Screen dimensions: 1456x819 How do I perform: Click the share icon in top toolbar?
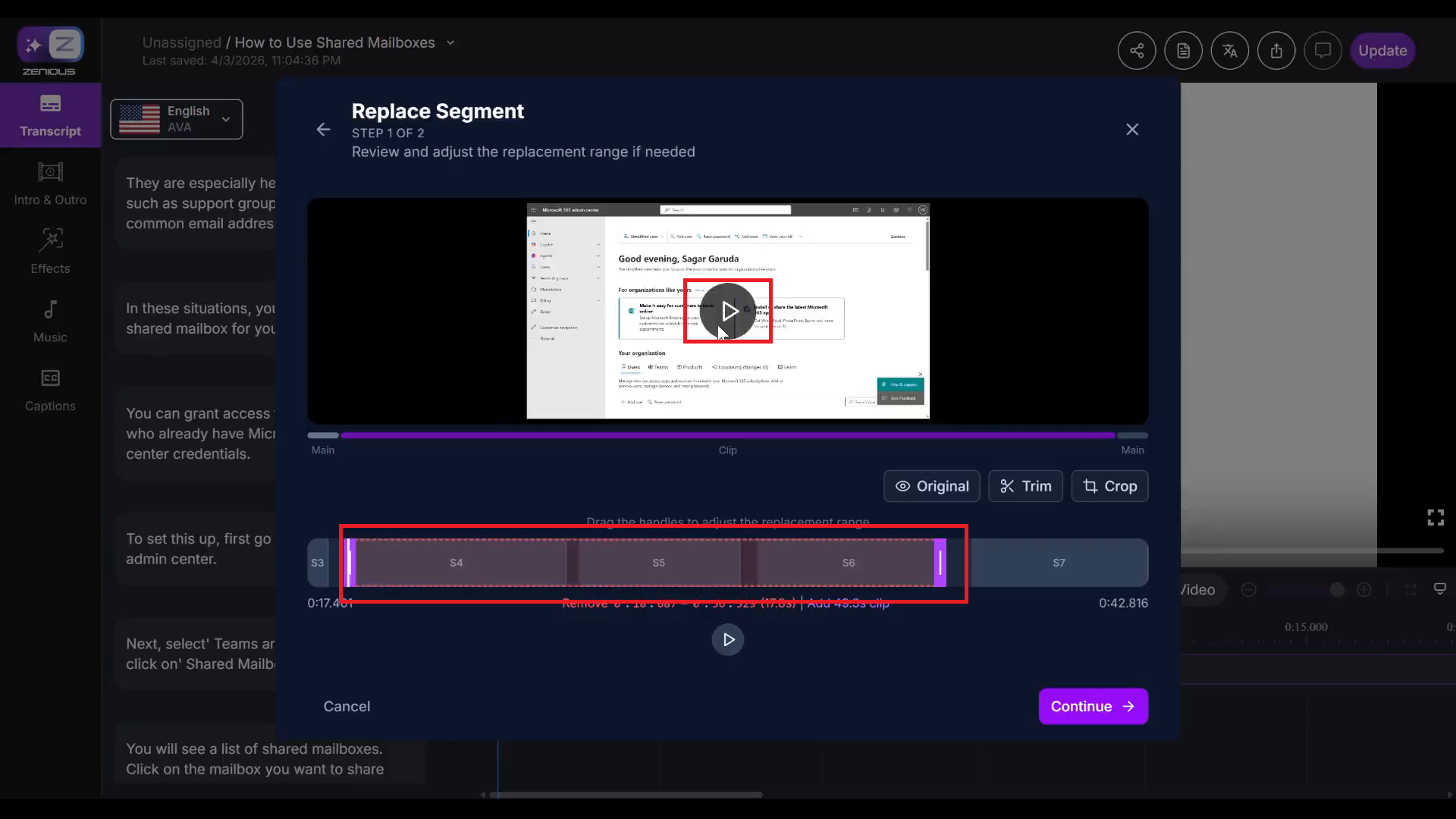(x=1136, y=51)
